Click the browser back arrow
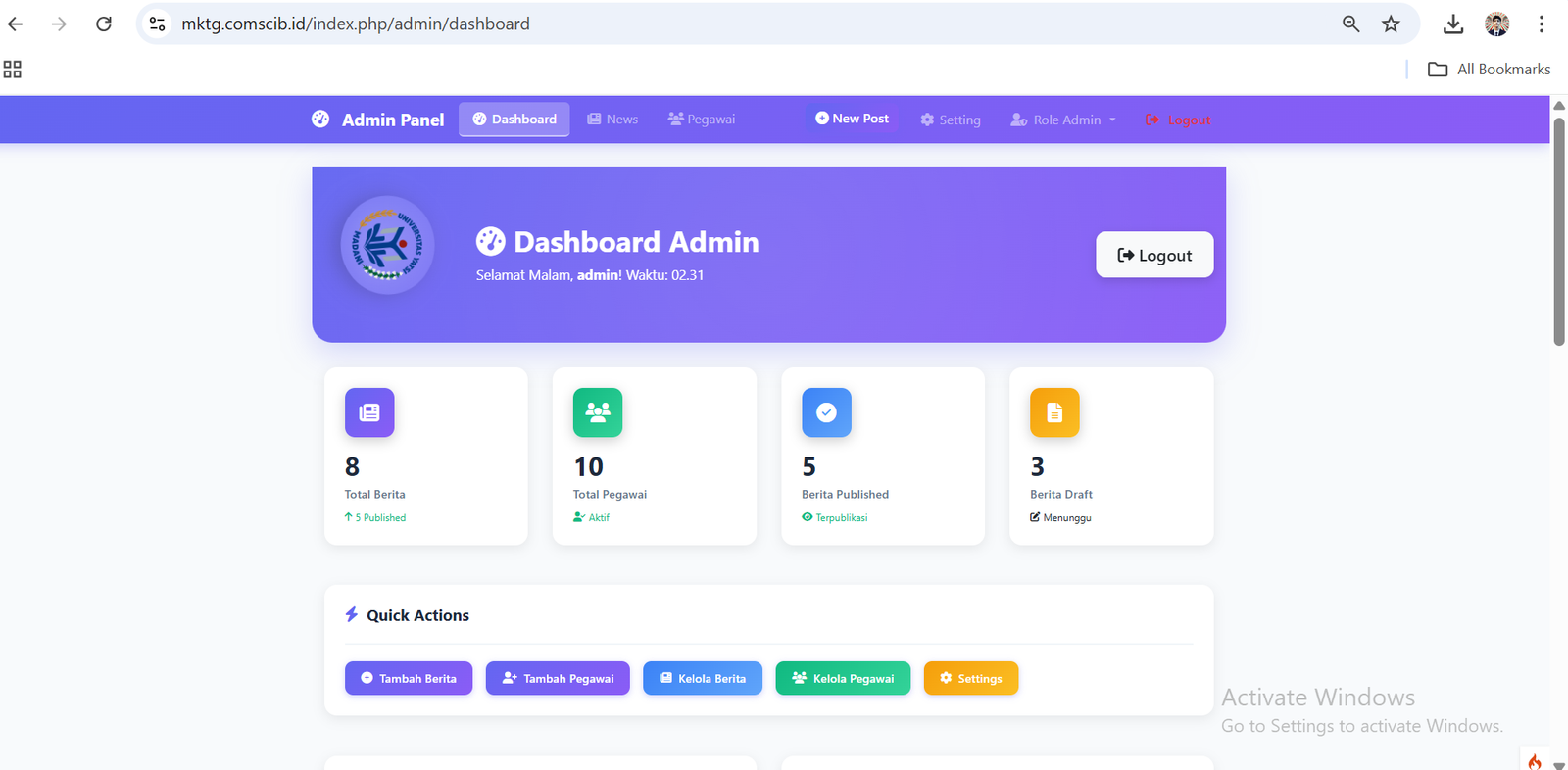 pyautogui.click(x=16, y=24)
